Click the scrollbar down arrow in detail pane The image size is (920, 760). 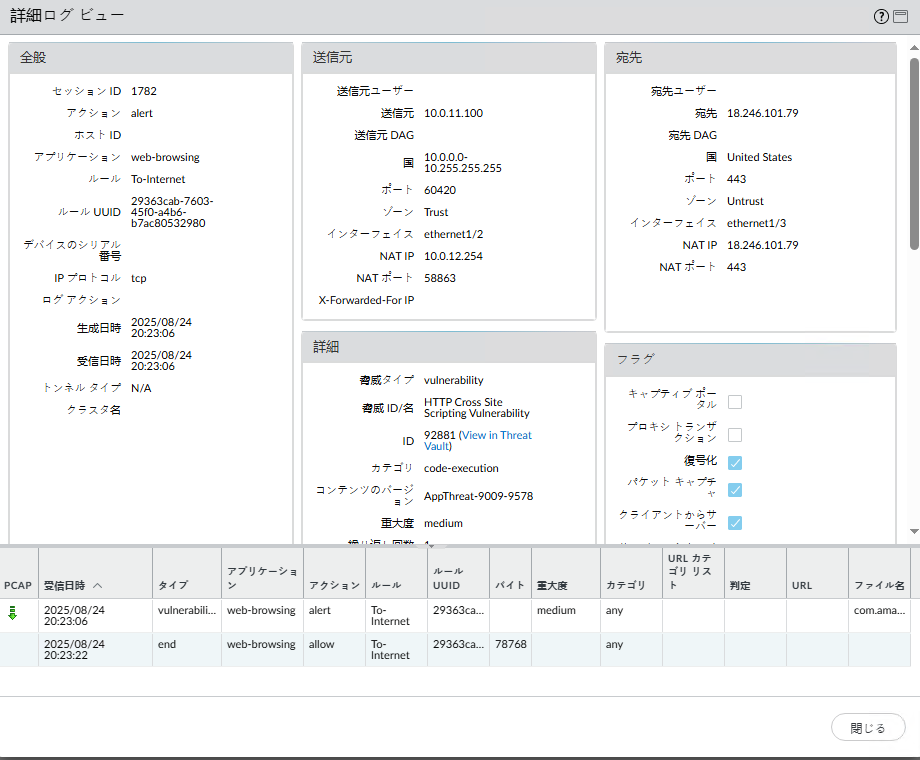[x=913, y=531]
